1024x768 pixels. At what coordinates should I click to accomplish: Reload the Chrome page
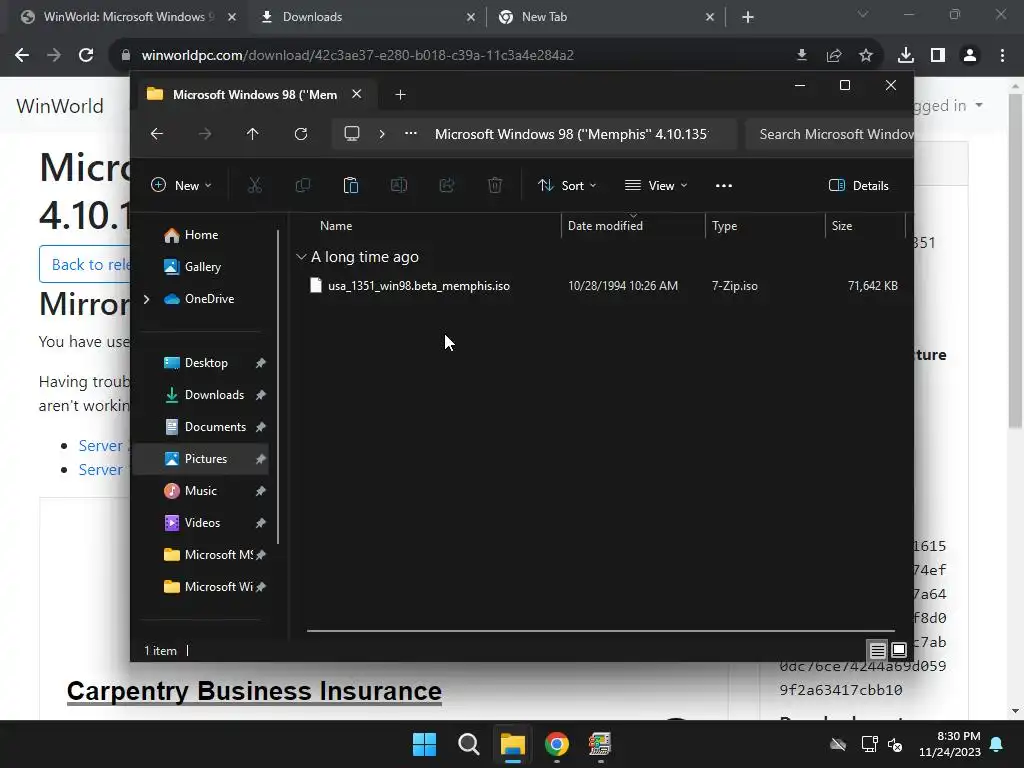click(86, 56)
